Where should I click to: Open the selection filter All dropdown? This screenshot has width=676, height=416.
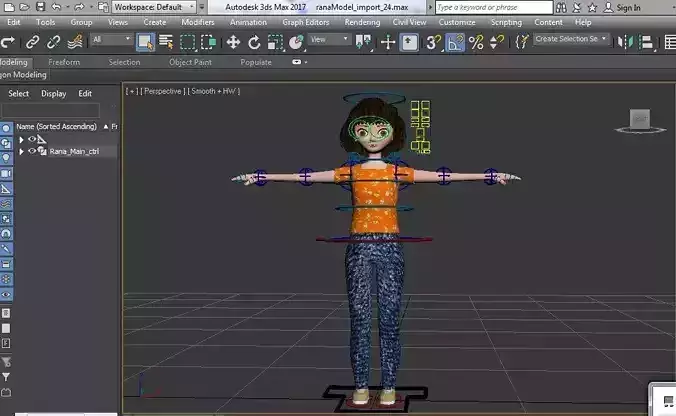point(111,40)
